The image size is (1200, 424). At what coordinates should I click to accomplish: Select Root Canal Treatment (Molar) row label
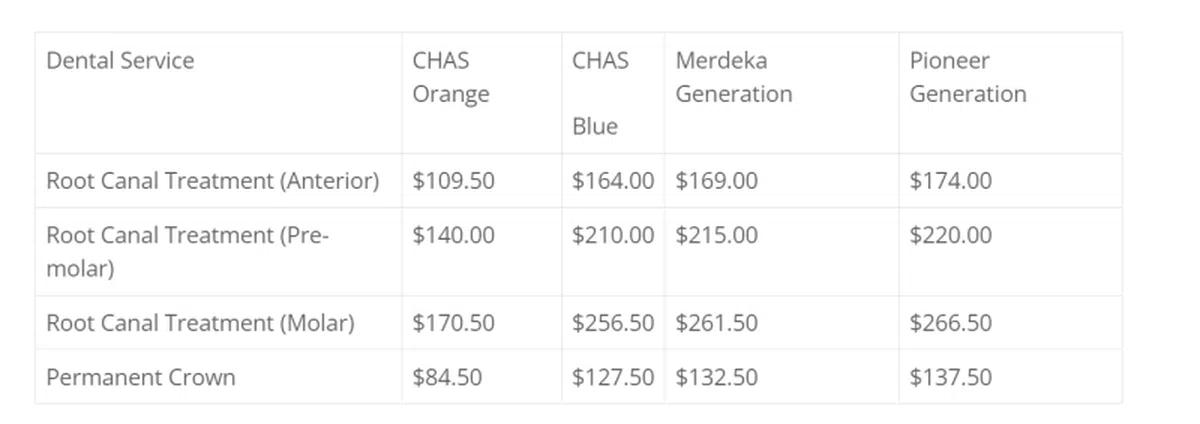(x=200, y=324)
